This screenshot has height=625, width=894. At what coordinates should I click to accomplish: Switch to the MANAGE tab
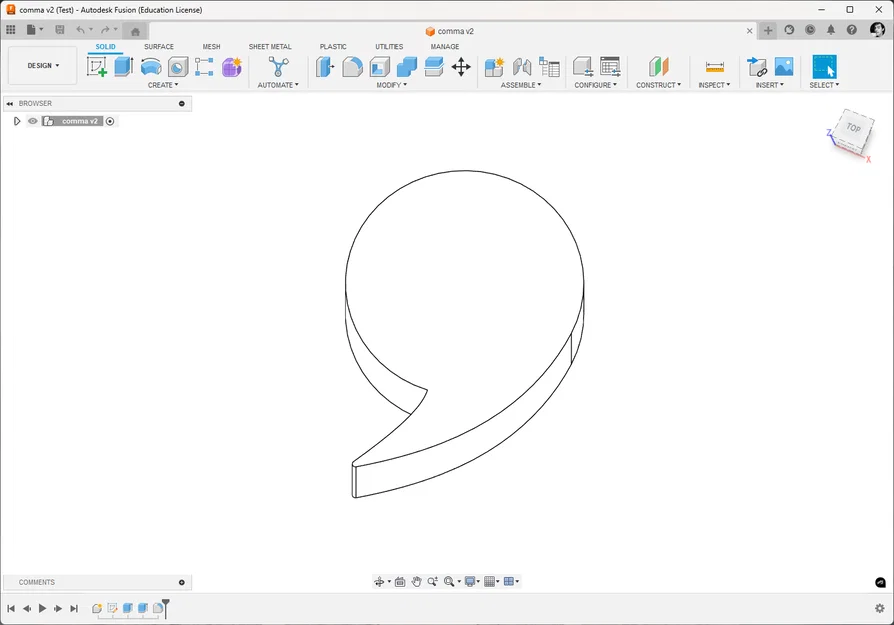point(445,47)
